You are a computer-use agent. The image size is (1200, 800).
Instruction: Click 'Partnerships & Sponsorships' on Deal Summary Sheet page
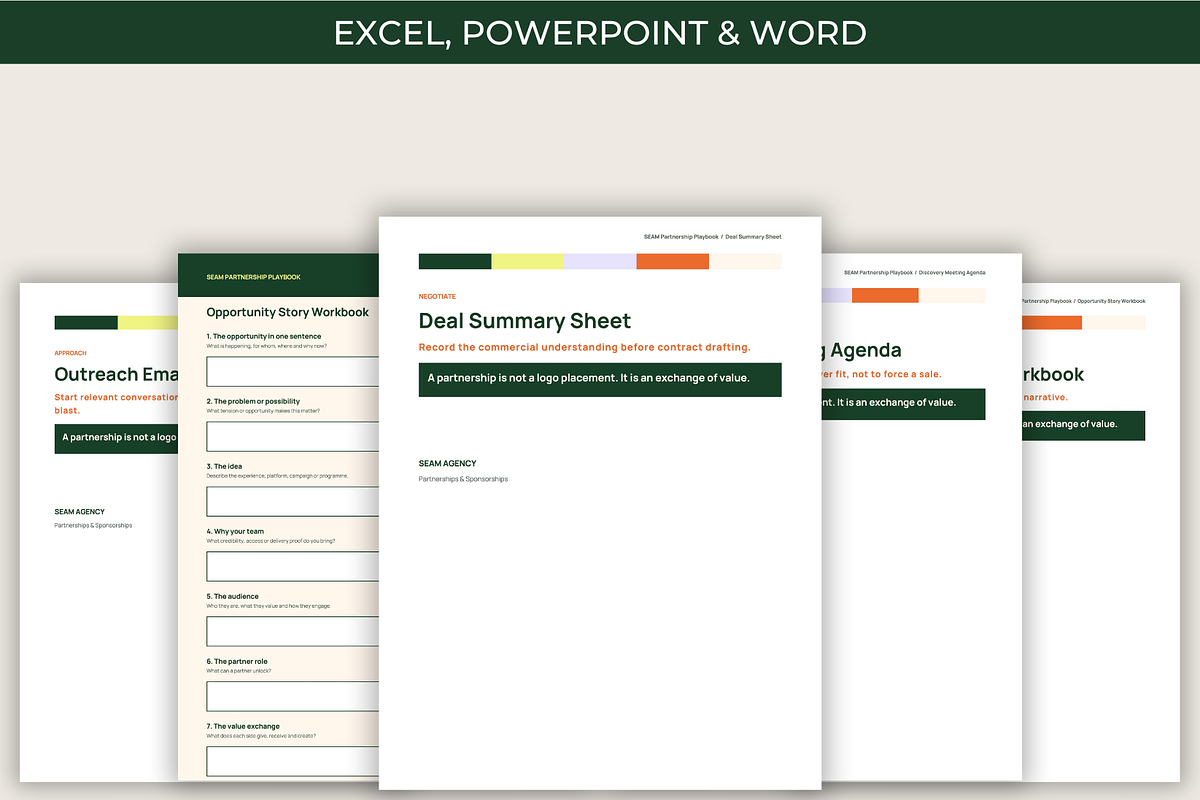(463, 479)
